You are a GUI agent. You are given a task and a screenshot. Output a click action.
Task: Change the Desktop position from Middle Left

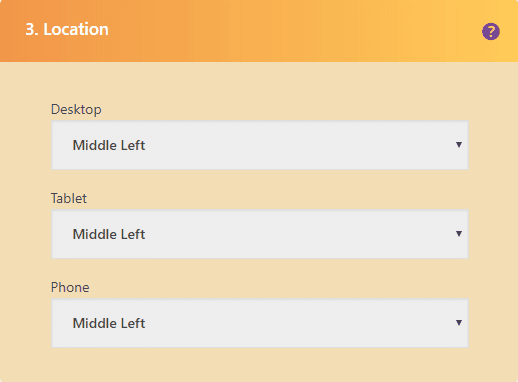tap(260, 145)
